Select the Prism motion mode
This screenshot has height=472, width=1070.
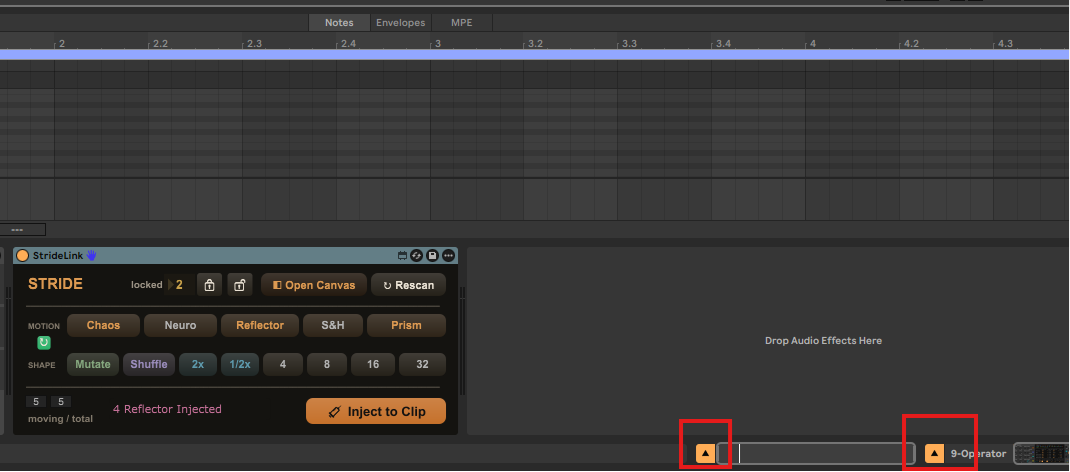(x=406, y=325)
